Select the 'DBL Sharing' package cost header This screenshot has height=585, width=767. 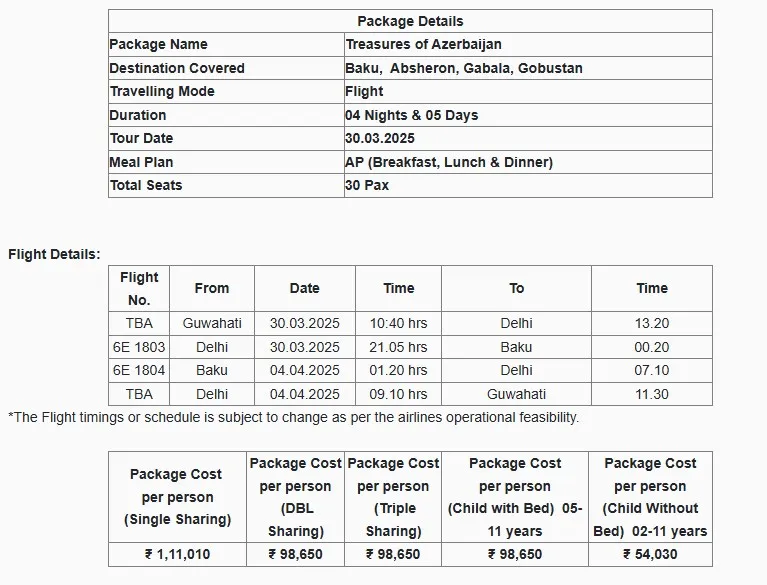point(295,497)
